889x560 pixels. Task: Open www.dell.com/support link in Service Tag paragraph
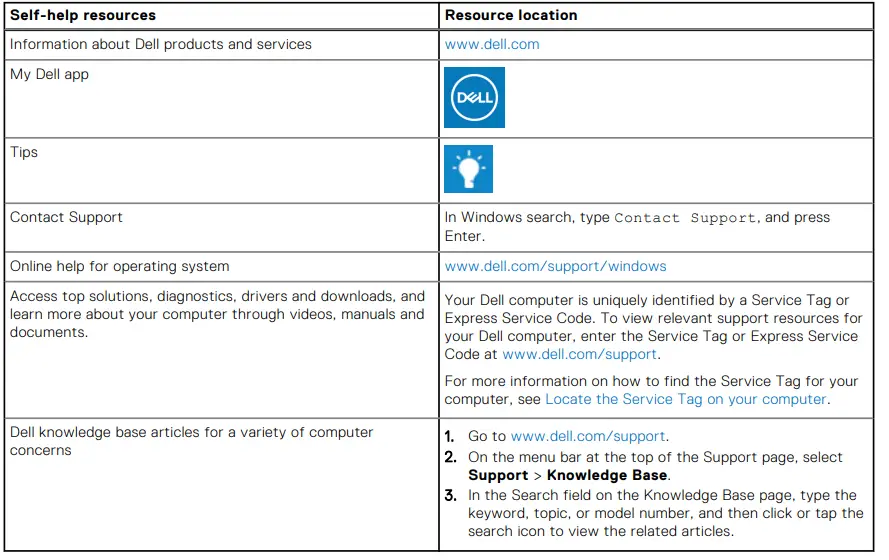point(579,354)
